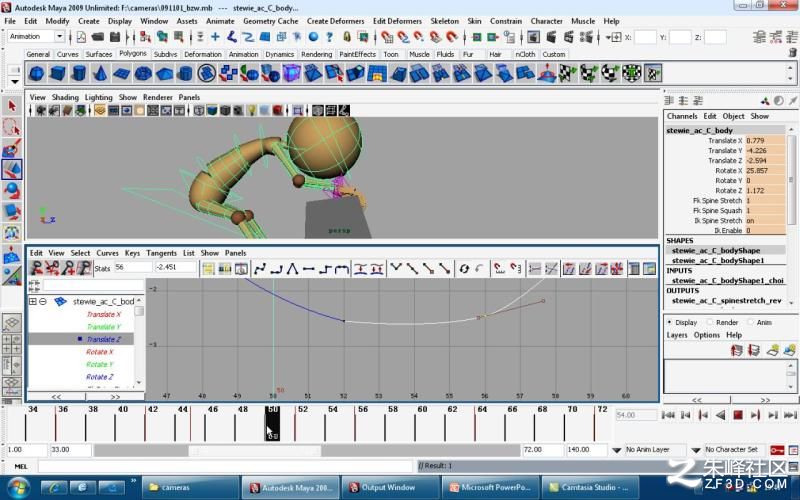Activate the Select tool arrow
Image resolution: width=800 pixels, height=500 pixels.
[12, 106]
